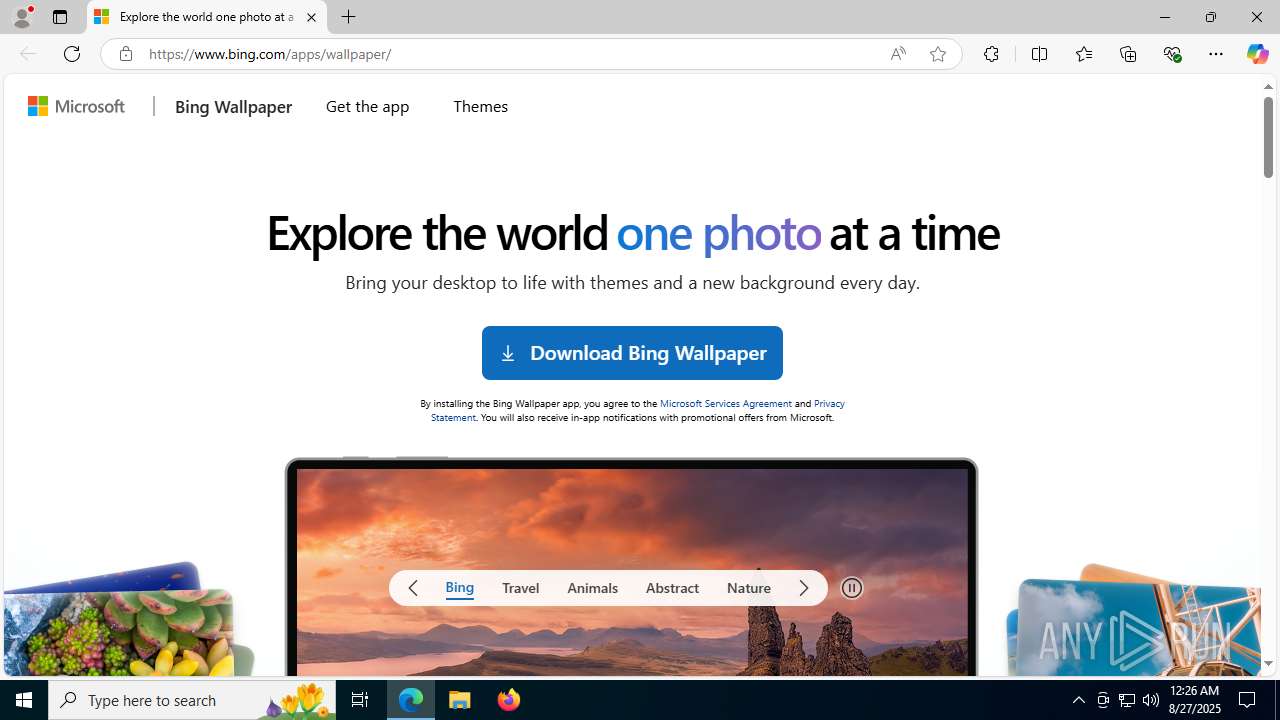The image size is (1280, 720).
Task: Select the Nature wallpaper tab
Action: point(748,588)
